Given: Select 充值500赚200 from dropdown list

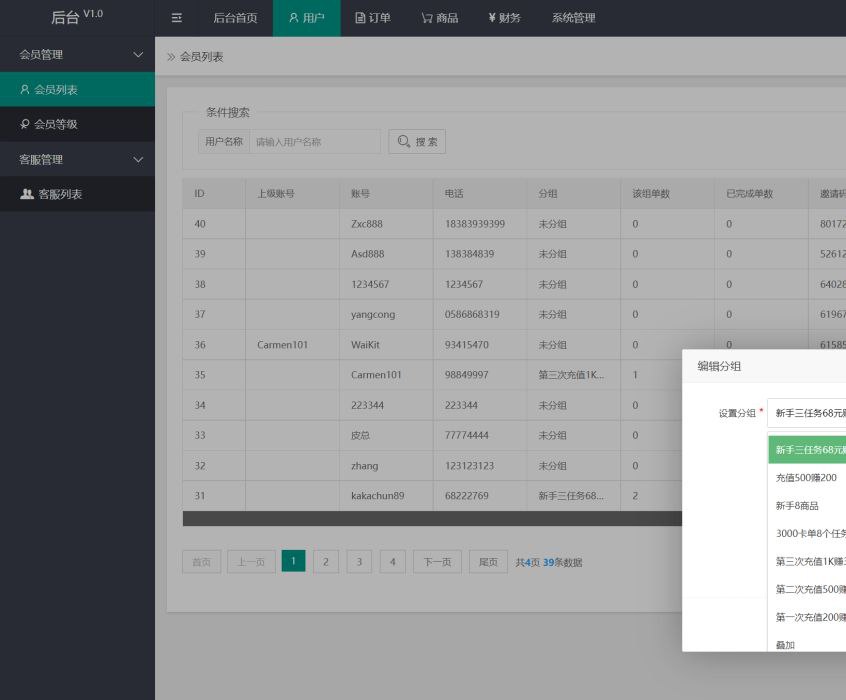Looking at the screenshot, I should [x=806, y=478].
